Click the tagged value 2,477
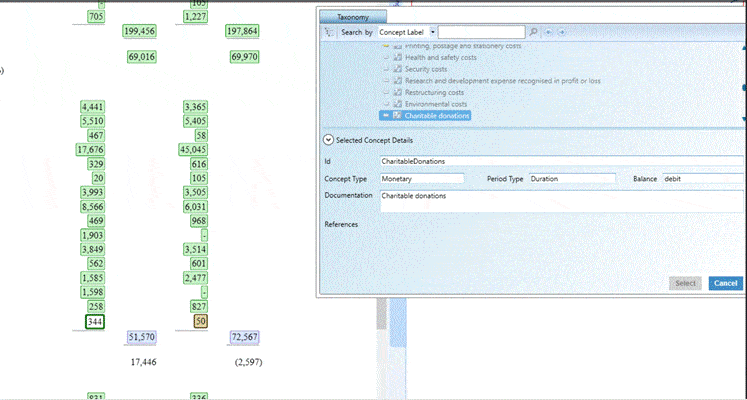The image size is (747, 400). coord(195,278)
